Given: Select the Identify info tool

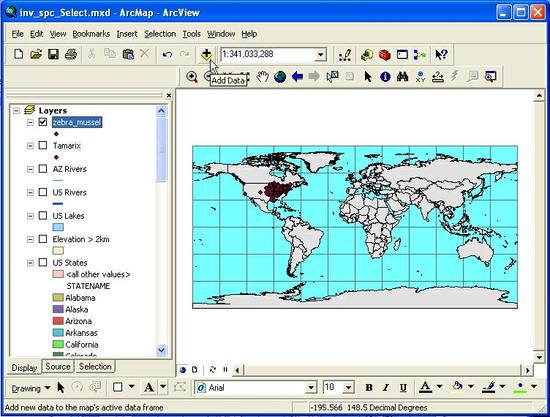Looking at the screenshot, I should pos(385,76).
